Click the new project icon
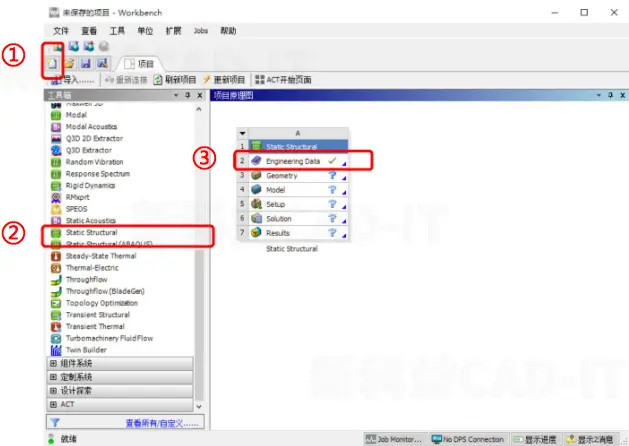 click(x=52, y=63)
